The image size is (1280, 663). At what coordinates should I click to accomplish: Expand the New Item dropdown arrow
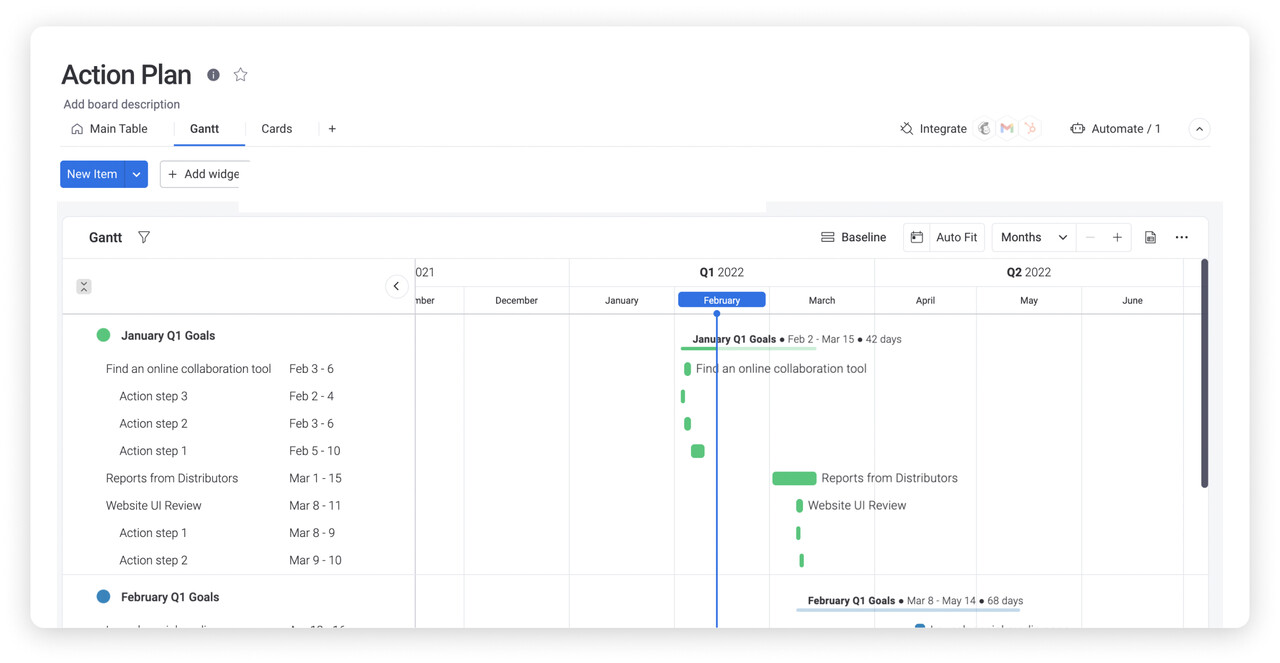coord(137,174)
